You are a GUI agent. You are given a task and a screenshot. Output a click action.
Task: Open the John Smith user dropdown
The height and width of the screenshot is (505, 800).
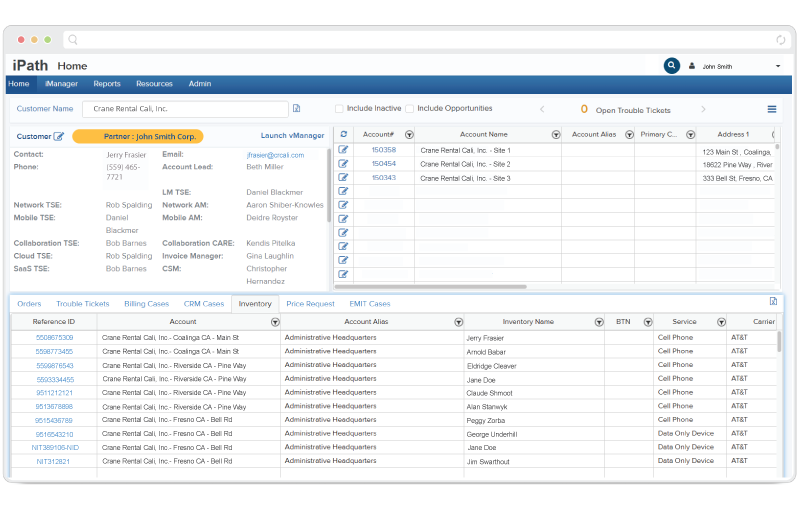778,67
